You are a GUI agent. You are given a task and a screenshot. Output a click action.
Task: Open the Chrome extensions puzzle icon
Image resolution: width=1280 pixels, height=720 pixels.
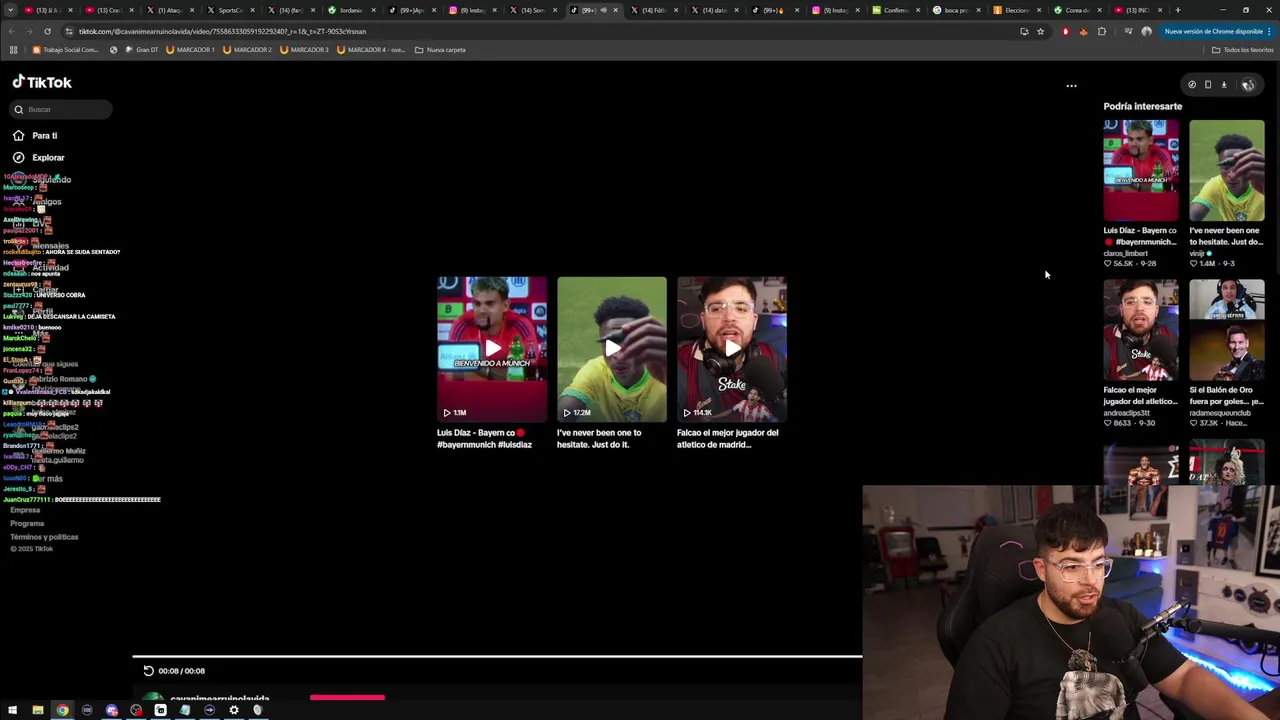(x=1102, y=31)
